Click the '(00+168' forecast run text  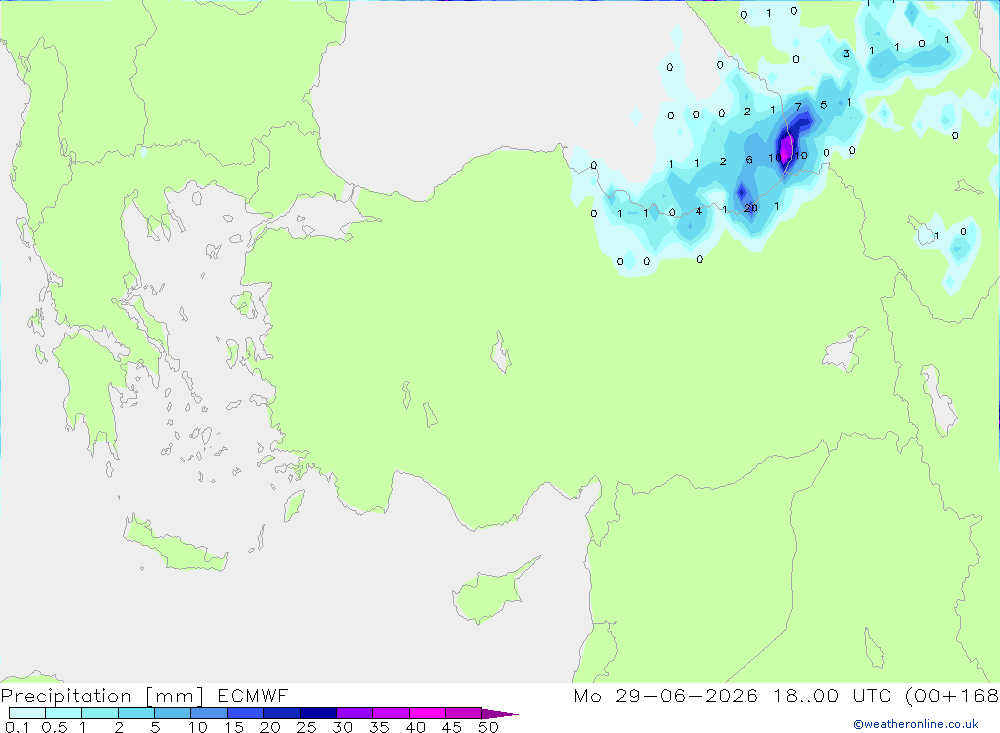(x=952, y=696)
